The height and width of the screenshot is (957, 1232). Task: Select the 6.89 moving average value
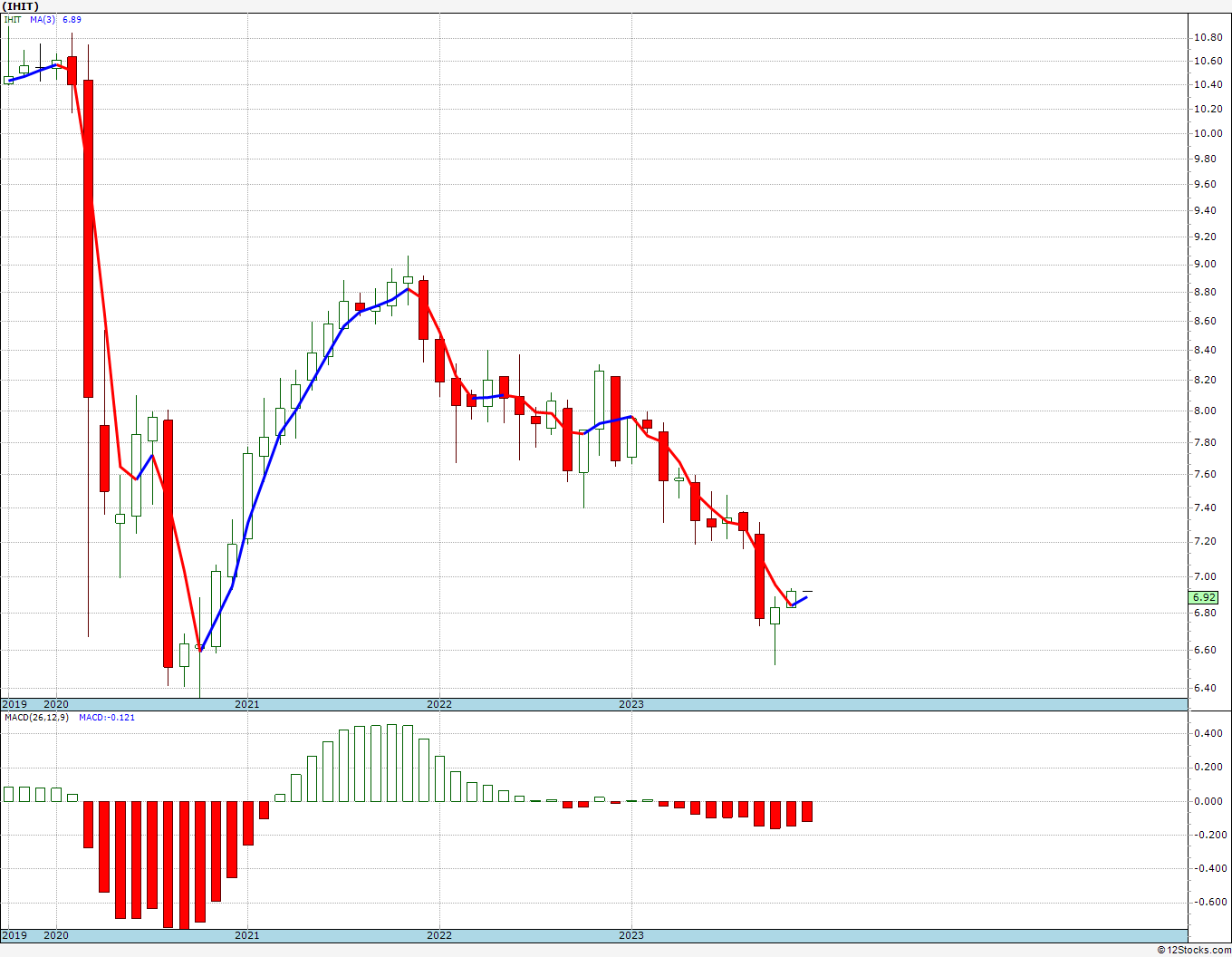tap(72, 18)
